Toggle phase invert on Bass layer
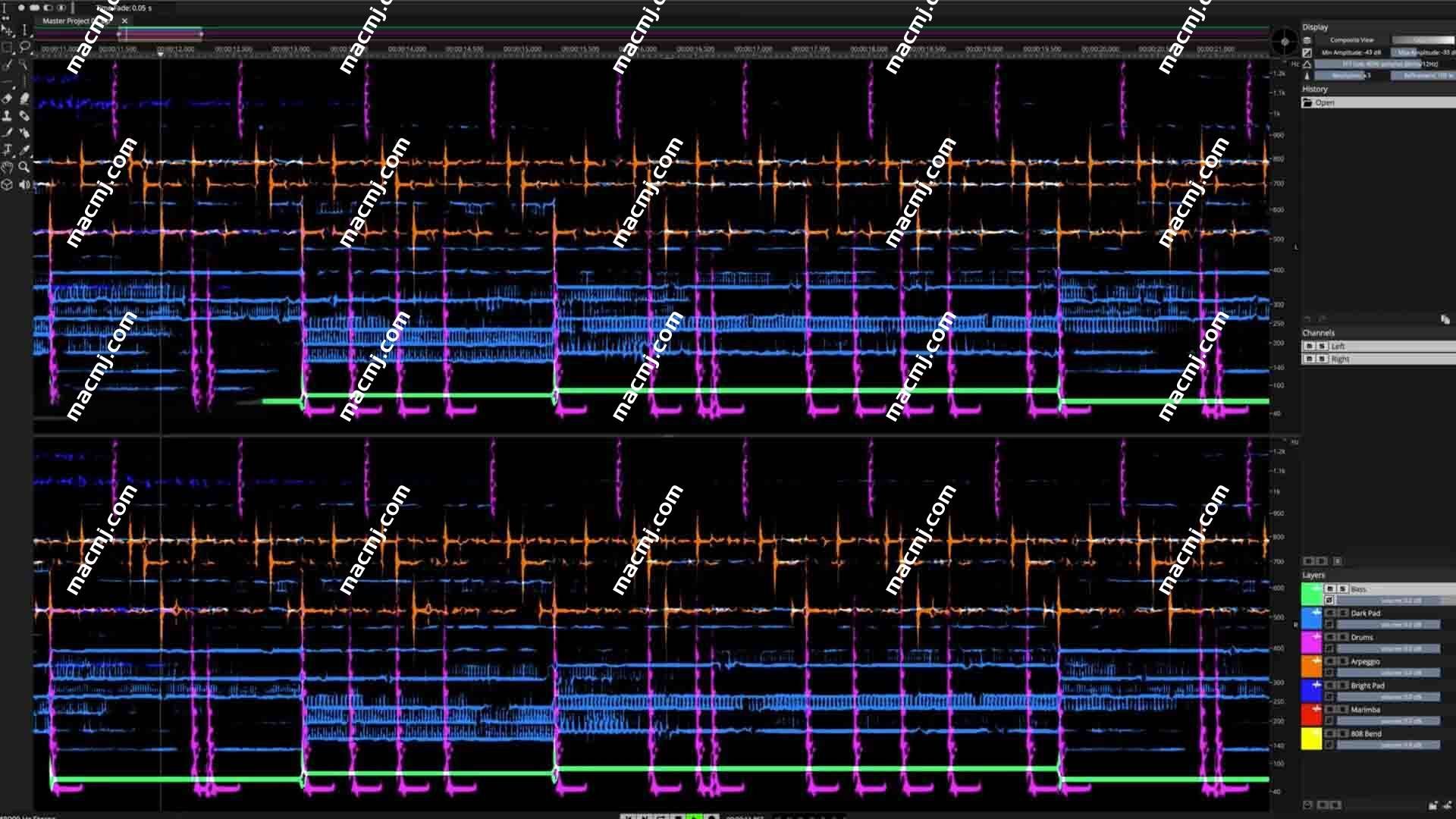The width and height of the screenshot is (1456, 819). click(1329, 601)
